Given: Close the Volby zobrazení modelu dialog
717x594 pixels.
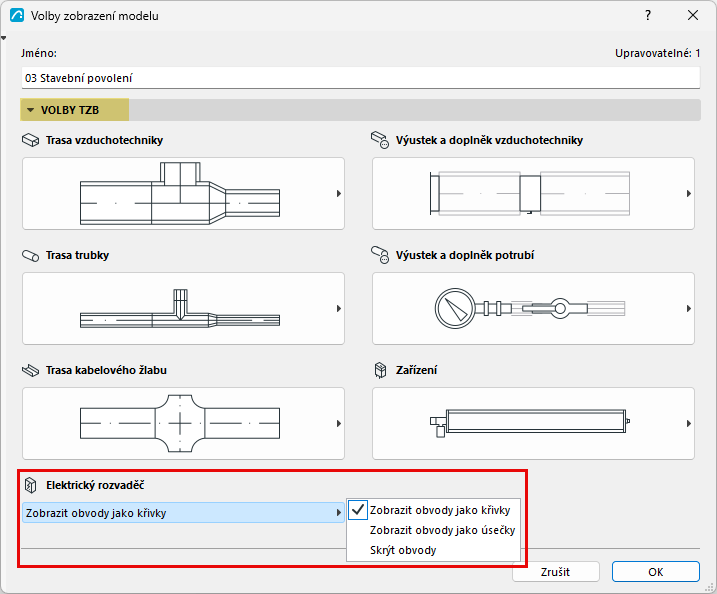Looking at the screenshot, I should [x=693, y=16].
